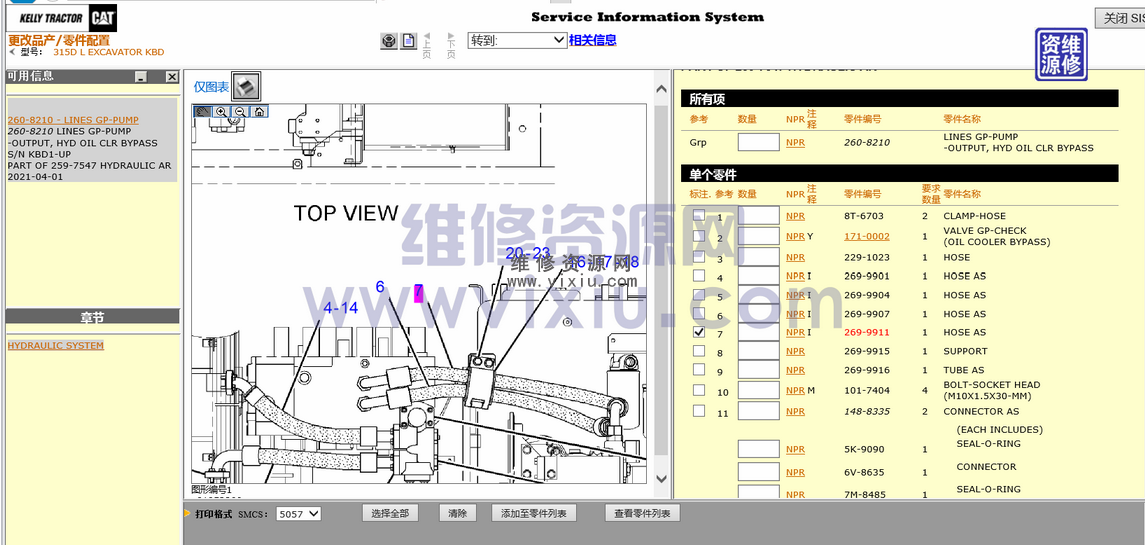Tick the checkbox for item 10 bolt
This screenshot has height=545, width=1145.
pos(699,391)
